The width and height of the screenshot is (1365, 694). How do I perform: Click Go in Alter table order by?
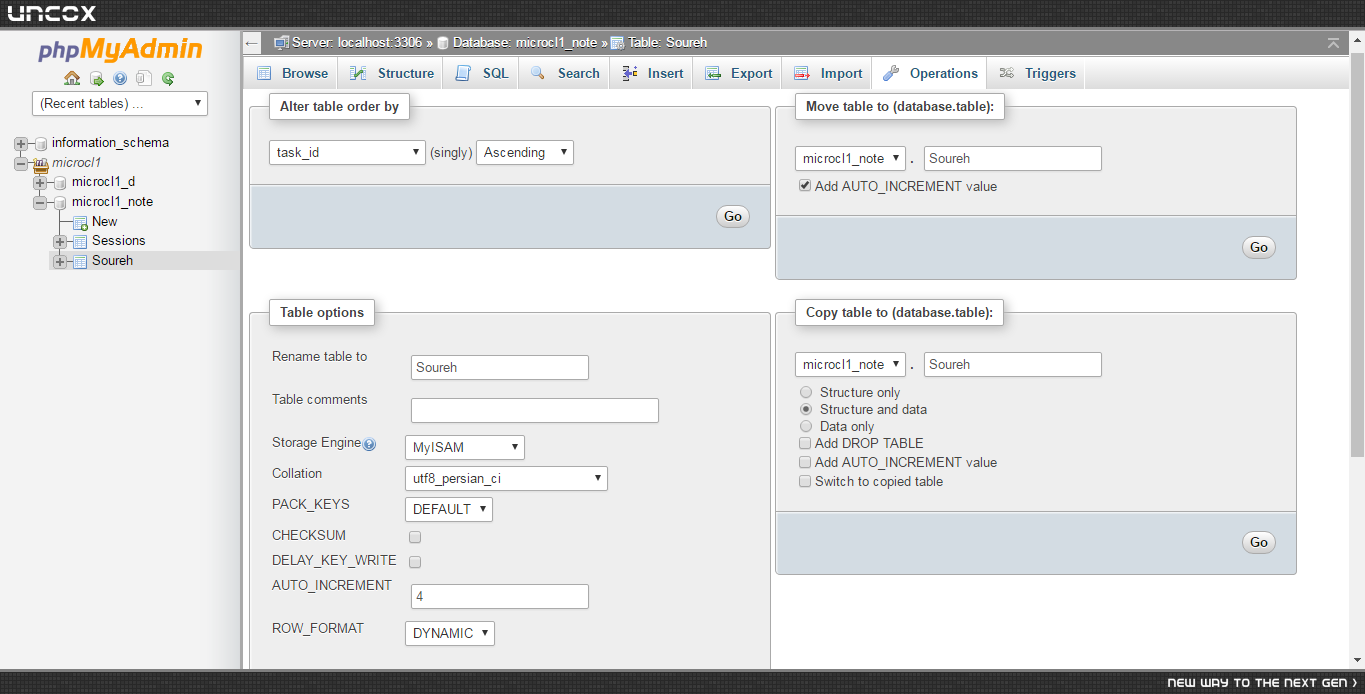click(733, 216)
